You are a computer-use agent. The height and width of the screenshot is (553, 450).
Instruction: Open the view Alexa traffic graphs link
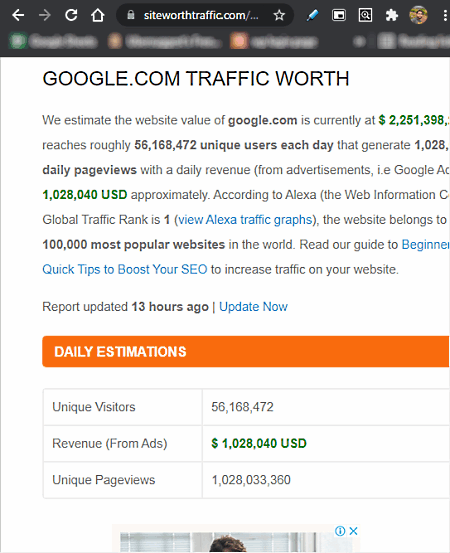click(245, 220)
